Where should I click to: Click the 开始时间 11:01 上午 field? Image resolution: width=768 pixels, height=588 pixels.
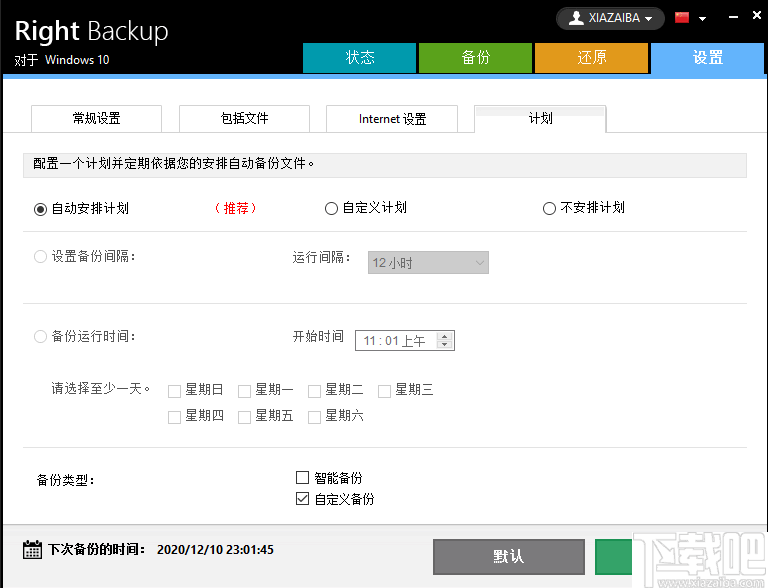click(405, 341)
